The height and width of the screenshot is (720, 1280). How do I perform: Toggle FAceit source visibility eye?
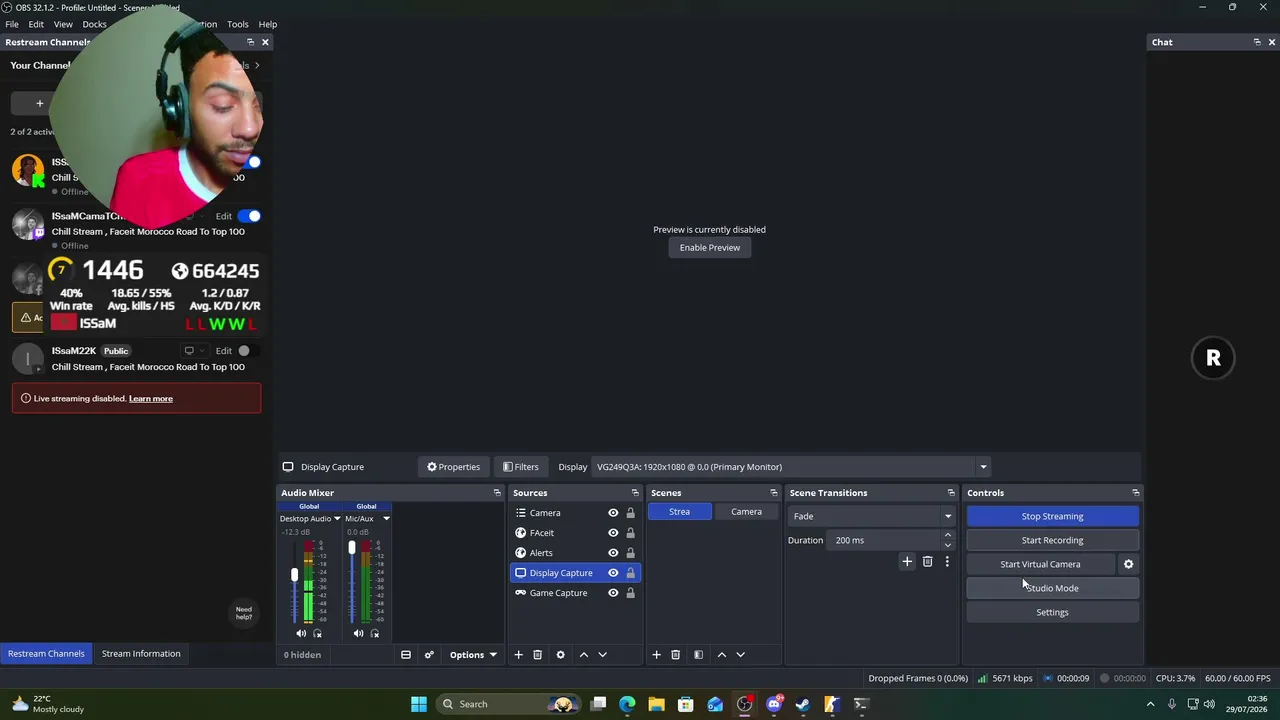coord(613,533)
